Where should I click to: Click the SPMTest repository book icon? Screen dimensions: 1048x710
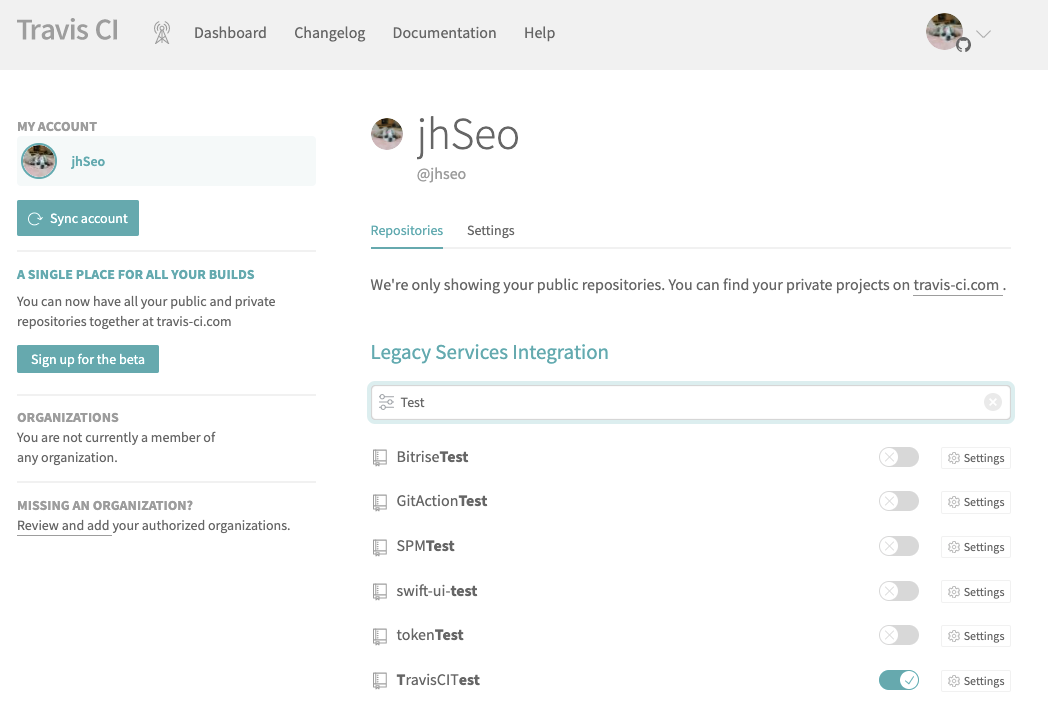coord(380,547)
